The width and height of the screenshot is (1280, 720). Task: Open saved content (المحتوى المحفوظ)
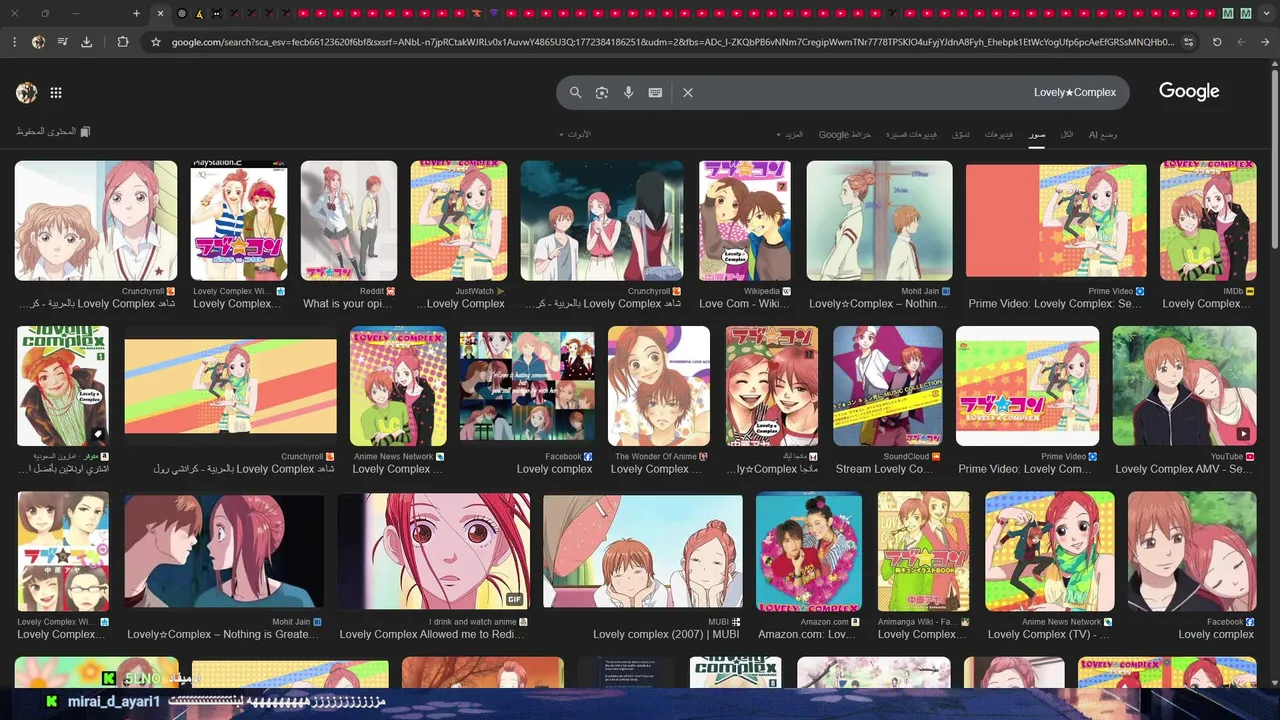[53, 132]
